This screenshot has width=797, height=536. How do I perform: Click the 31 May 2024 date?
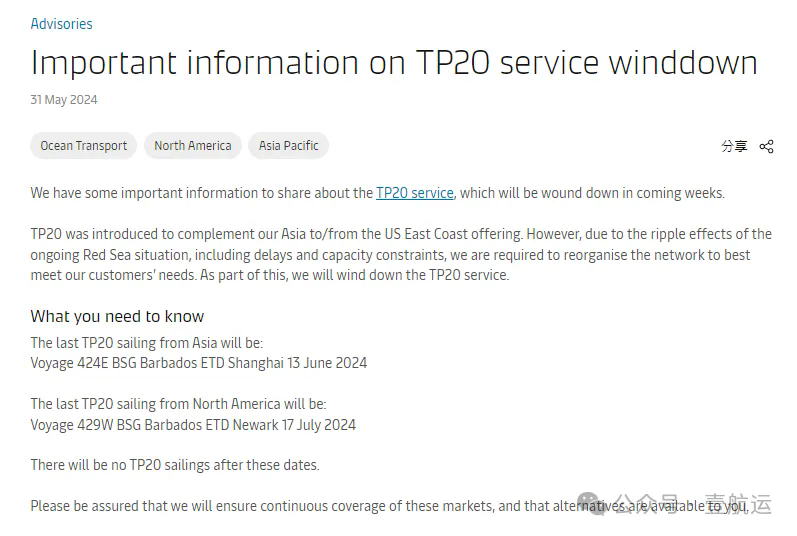tap(64, 100)
